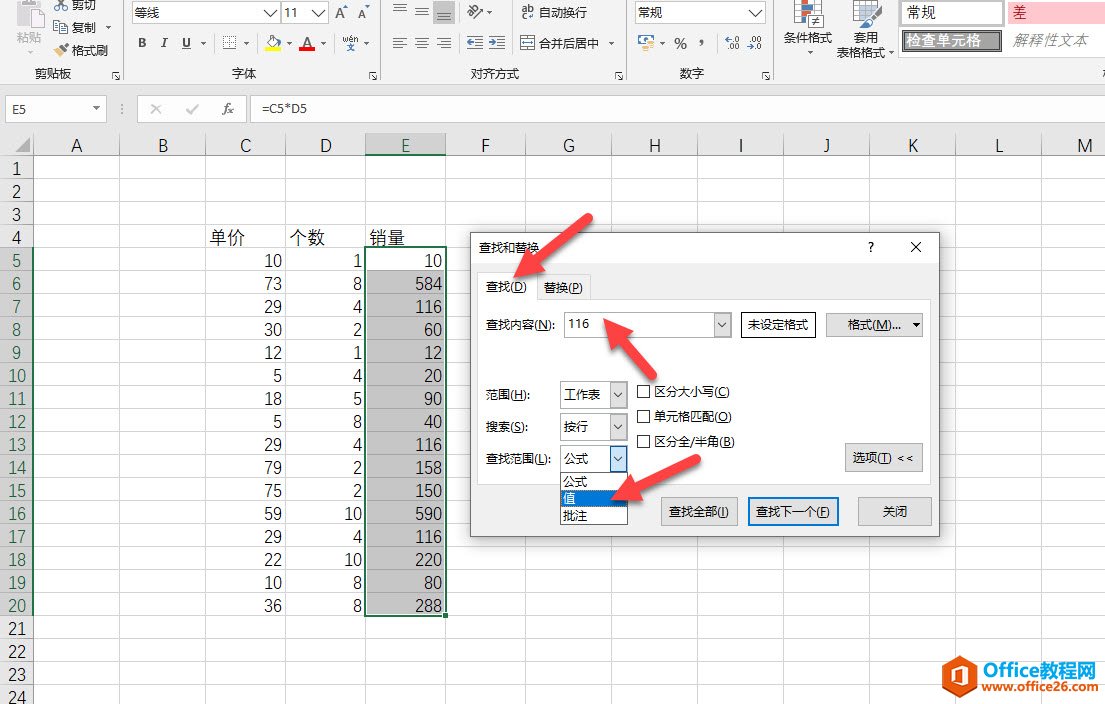Switch to the 替换(P) Replace tab
The width and height of the screenshot is (1105, 704).
[563, 288]
